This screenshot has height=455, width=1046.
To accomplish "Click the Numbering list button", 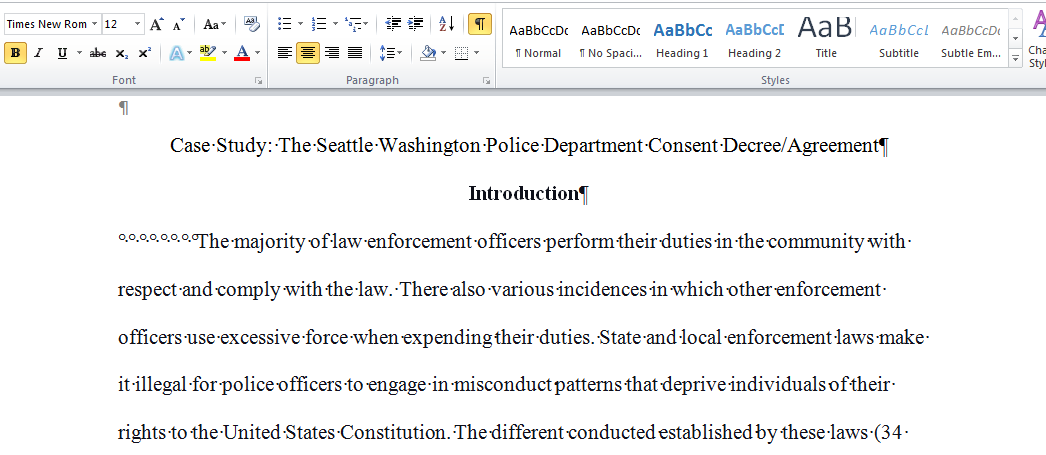I will [x=320, y=25].
